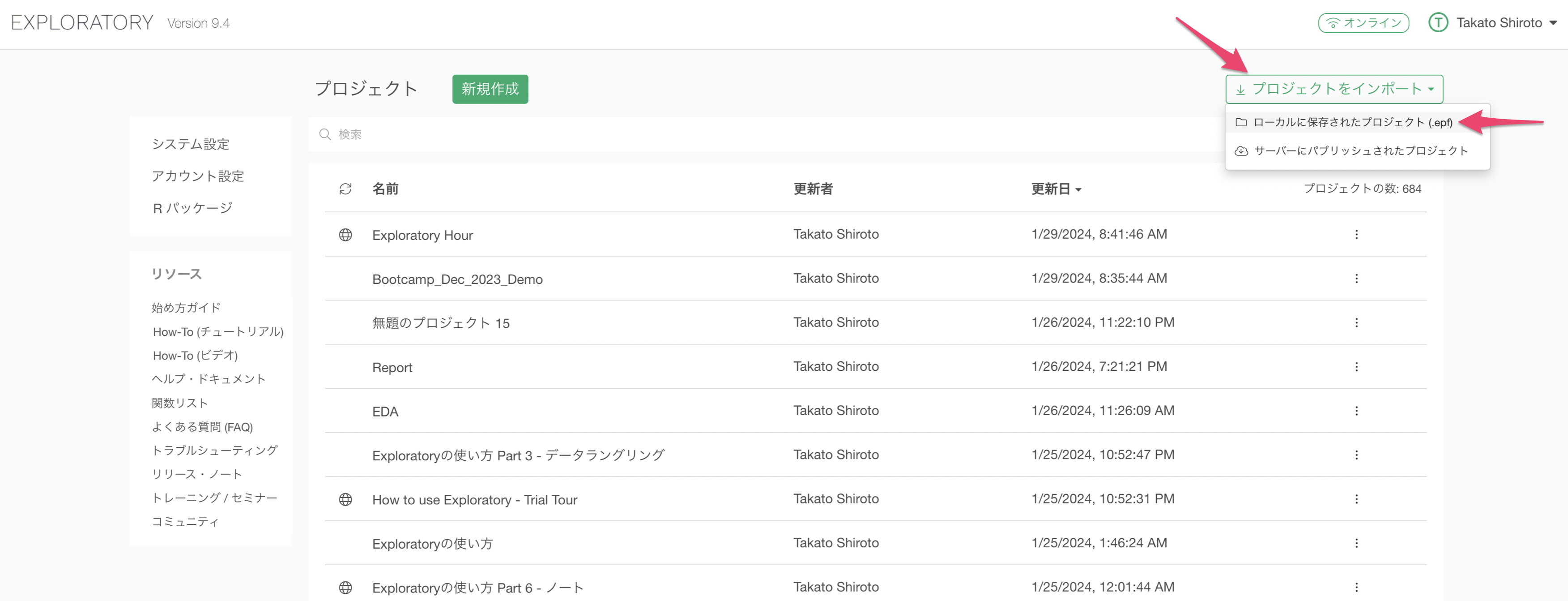
Task: Open the Takato Shiroto account dropdown
Action: click(1507, 23)
